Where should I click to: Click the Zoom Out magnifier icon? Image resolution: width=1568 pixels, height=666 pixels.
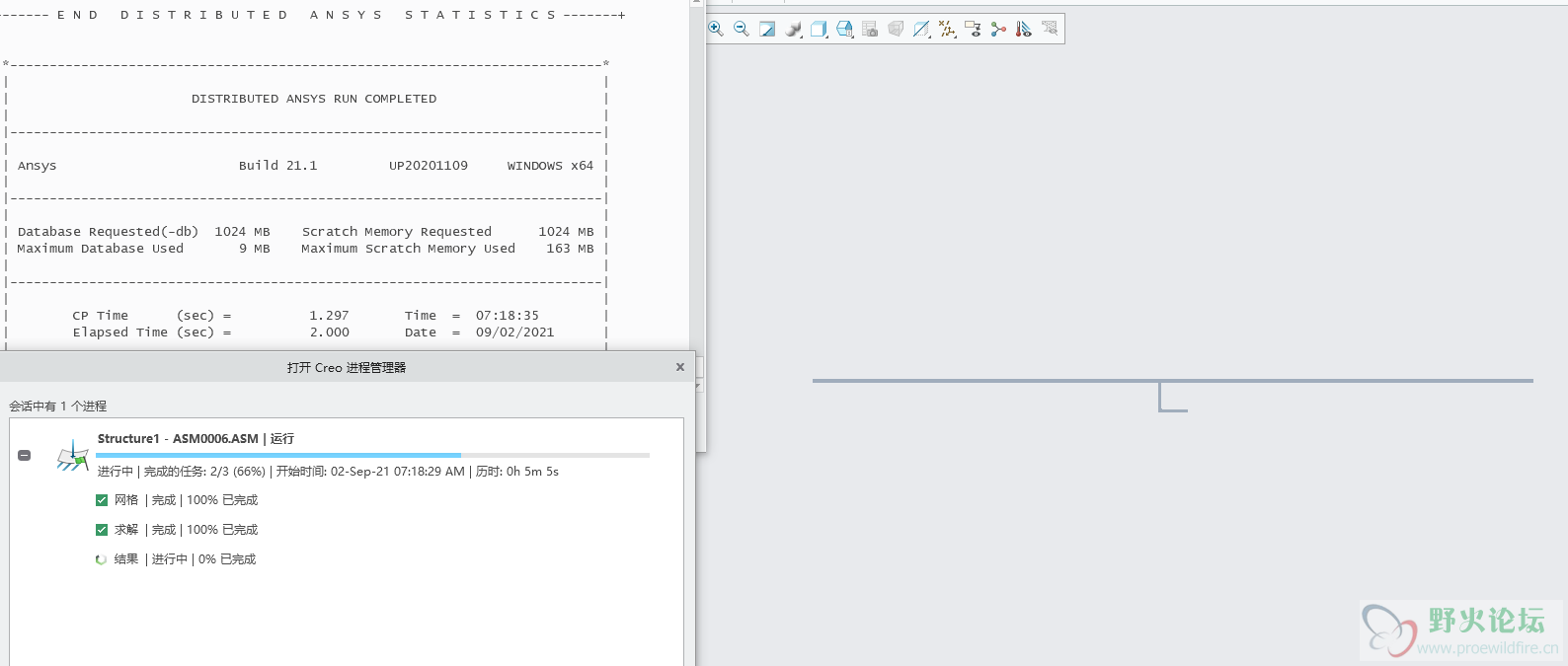[x=742, y=30]
